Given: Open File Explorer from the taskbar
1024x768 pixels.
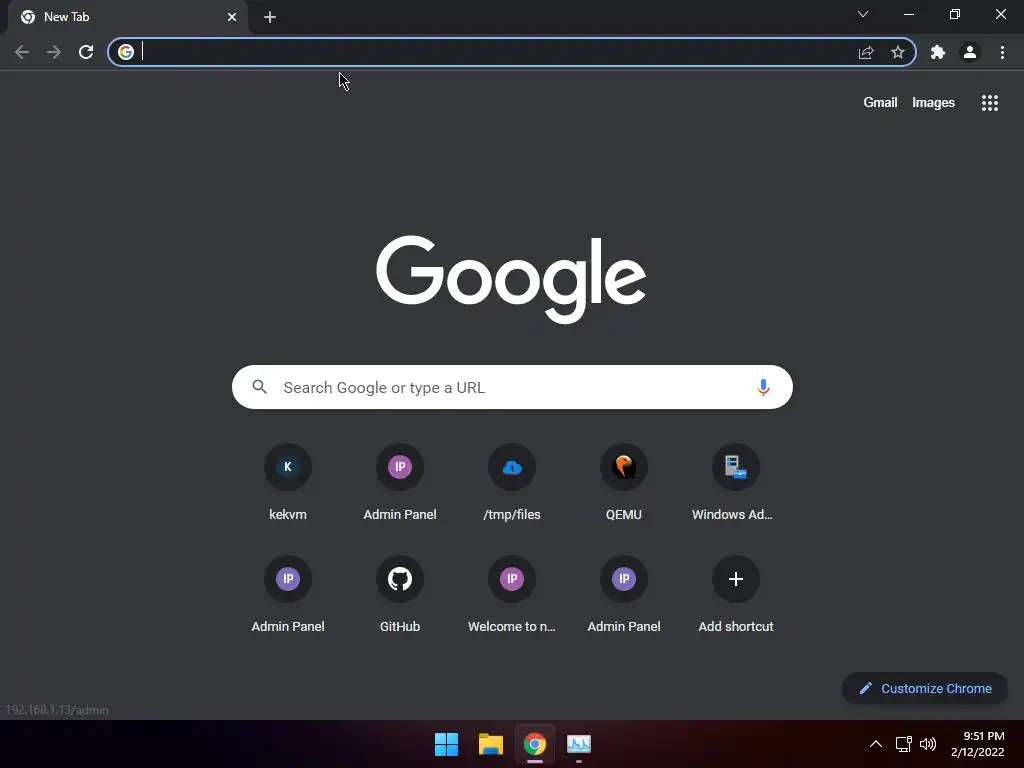Looking at the screenshot, I should (x=490, y=744).
